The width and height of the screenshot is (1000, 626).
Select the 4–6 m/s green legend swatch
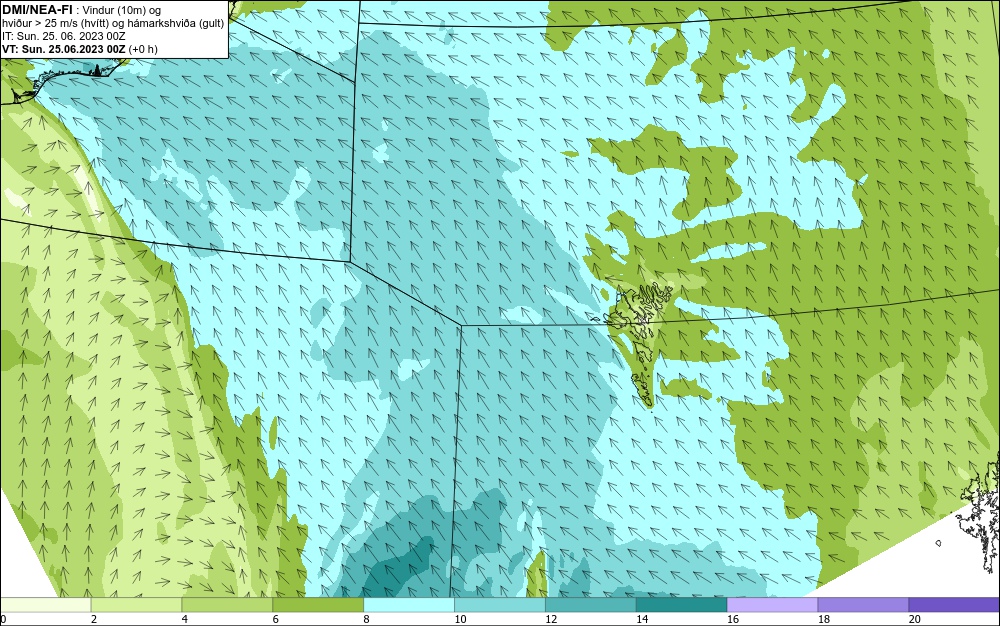[x=227, y=604]
